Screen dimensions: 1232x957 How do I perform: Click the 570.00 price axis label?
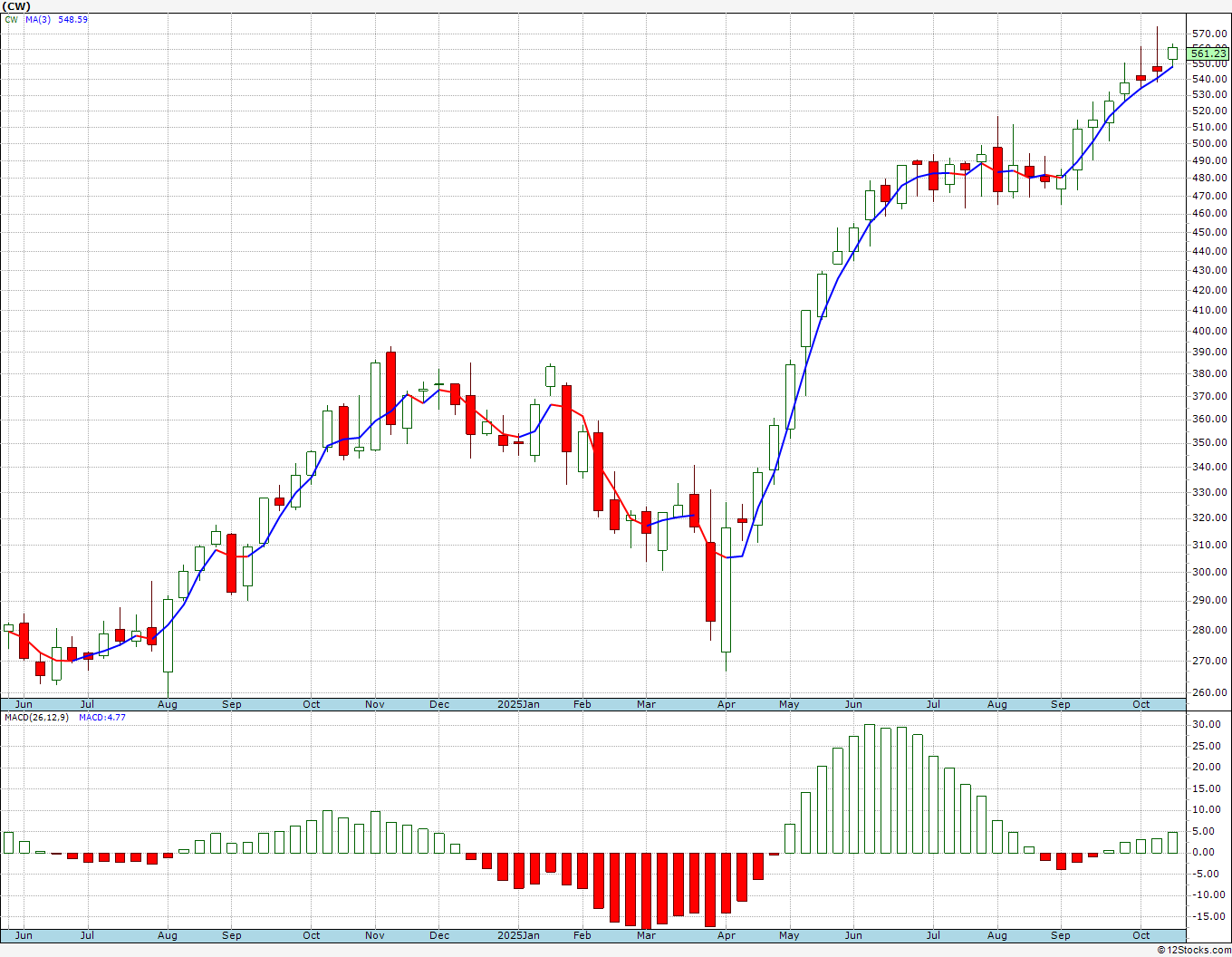pos(1209,34)
